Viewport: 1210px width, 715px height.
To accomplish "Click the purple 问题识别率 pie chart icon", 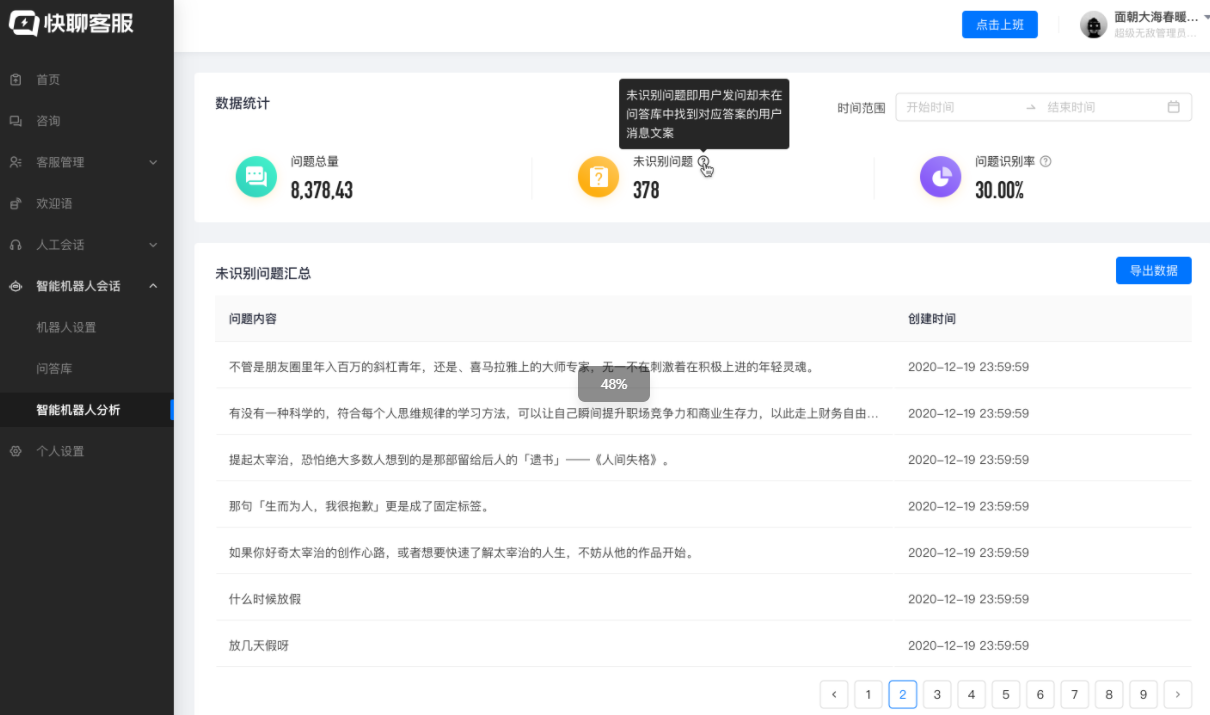I will (x=940, y=176).
